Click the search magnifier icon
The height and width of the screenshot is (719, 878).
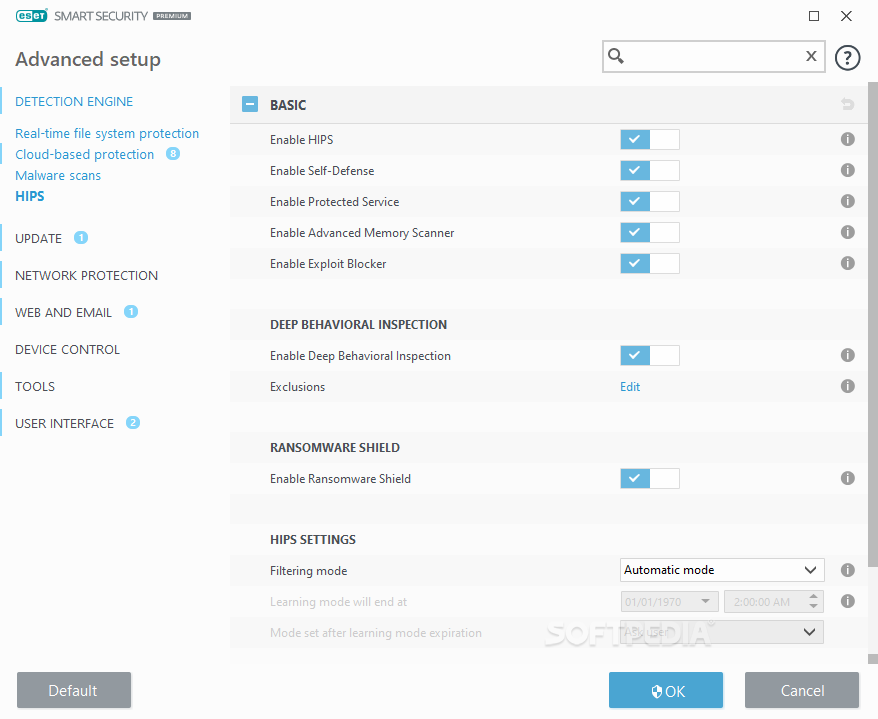tap(616, 56)
